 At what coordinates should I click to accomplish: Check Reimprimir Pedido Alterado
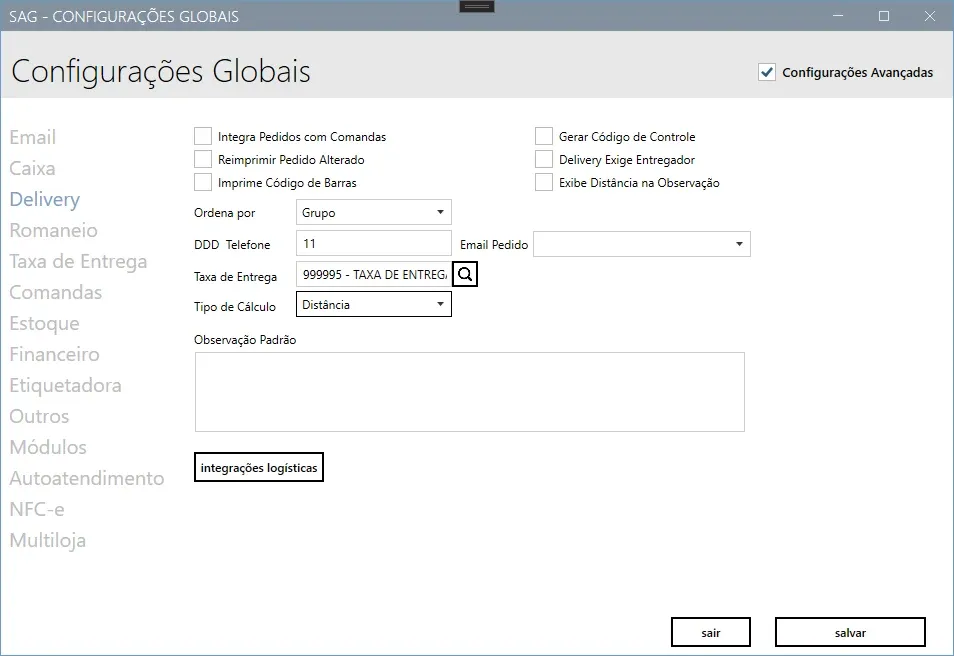pos(203,159)
